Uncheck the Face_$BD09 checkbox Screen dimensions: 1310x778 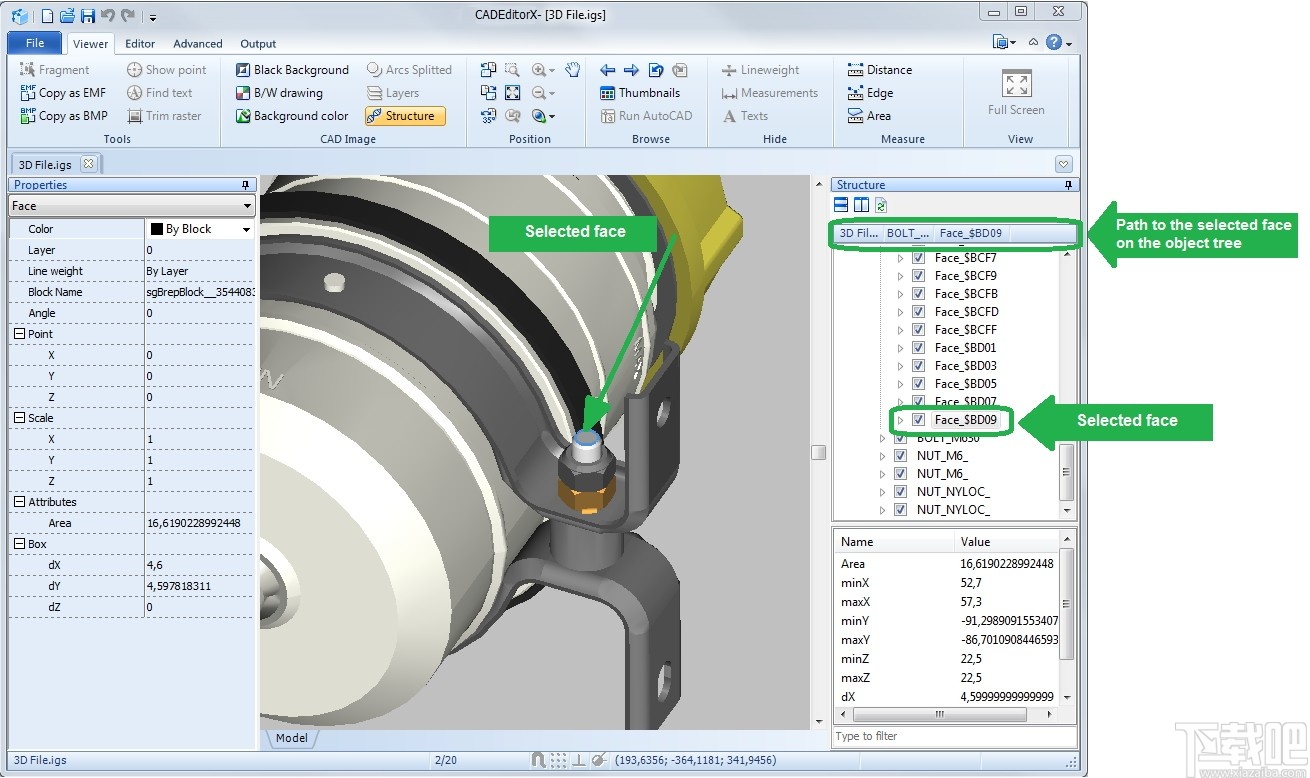(x=918, y=420)
